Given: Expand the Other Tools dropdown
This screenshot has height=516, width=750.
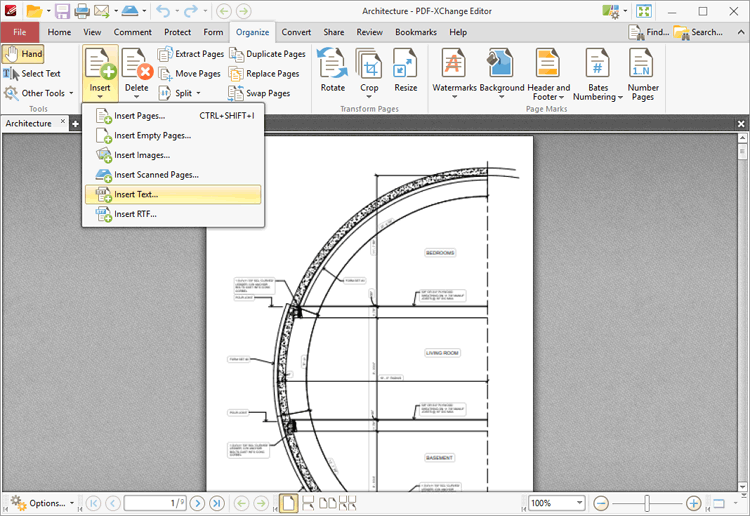Looking at the screenshot, I should coord(38,93).
